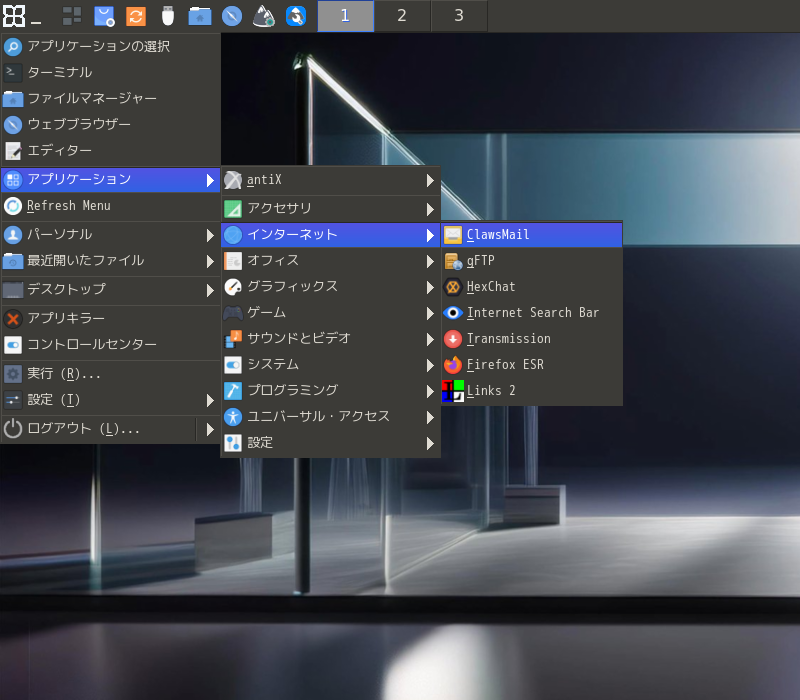The height and width of the screenshot is (700, 800).
Task: Click the orange refresh icon in the top panel
Action: (136, 16)
